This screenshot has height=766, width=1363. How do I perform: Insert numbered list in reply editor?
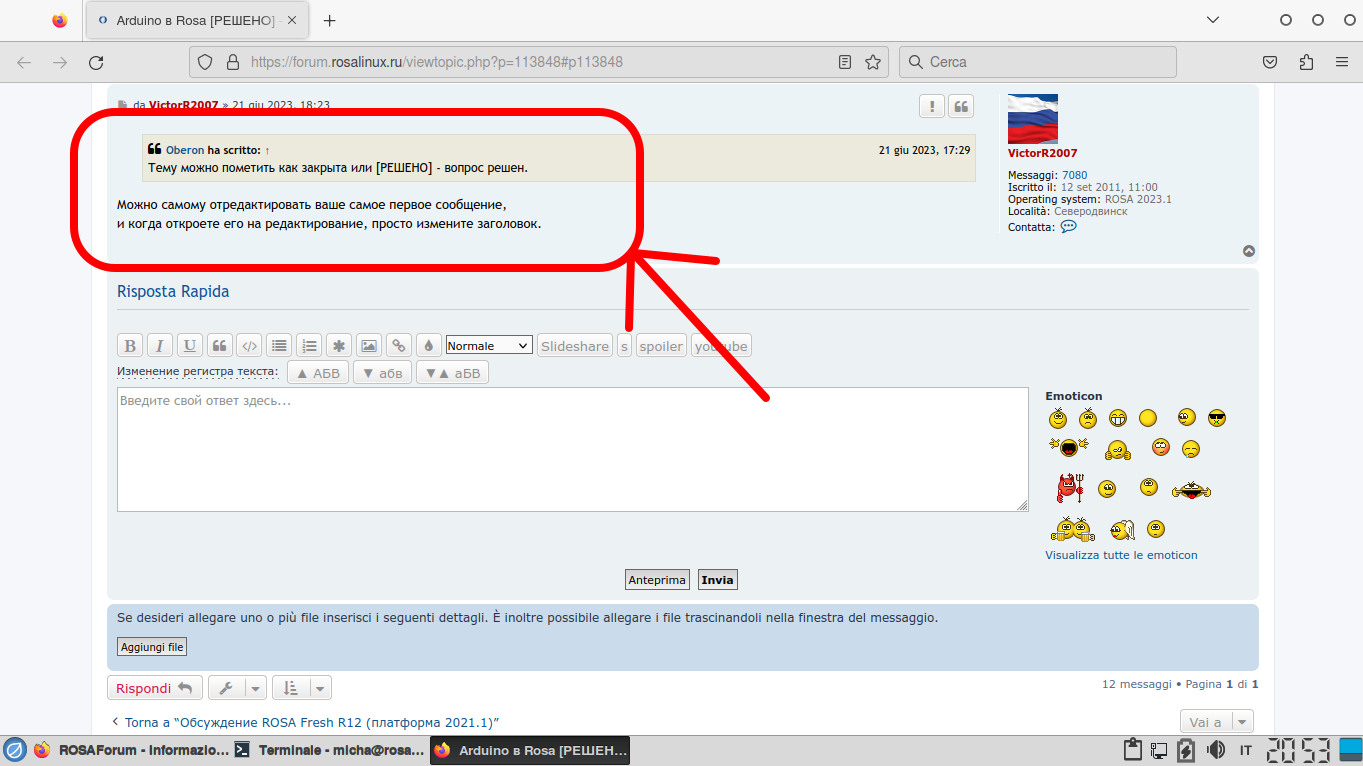tap(310, 346)
